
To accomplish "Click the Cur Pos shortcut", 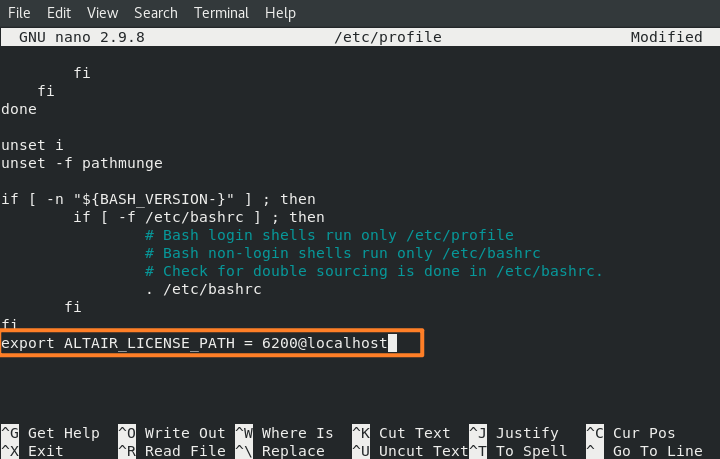I will click(x=644, y=433).
